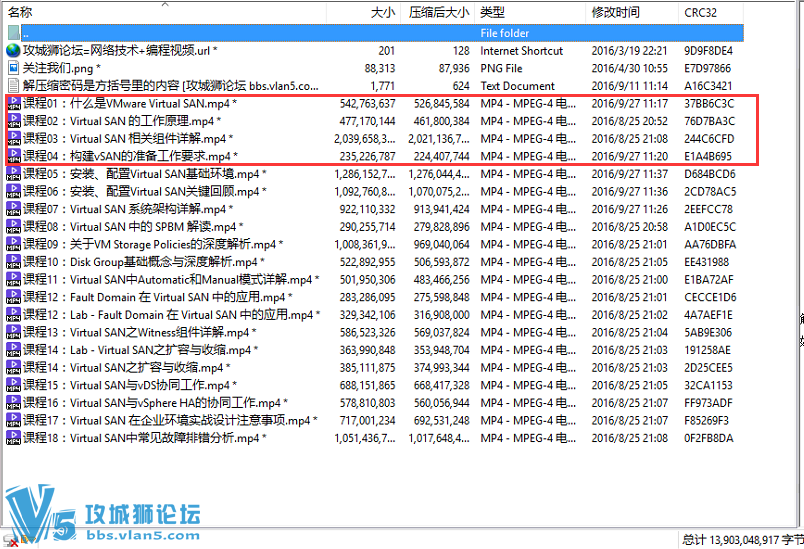Sort by the 修改时间 column header
This screenshot has height=549, width=804.
[615, 12]
